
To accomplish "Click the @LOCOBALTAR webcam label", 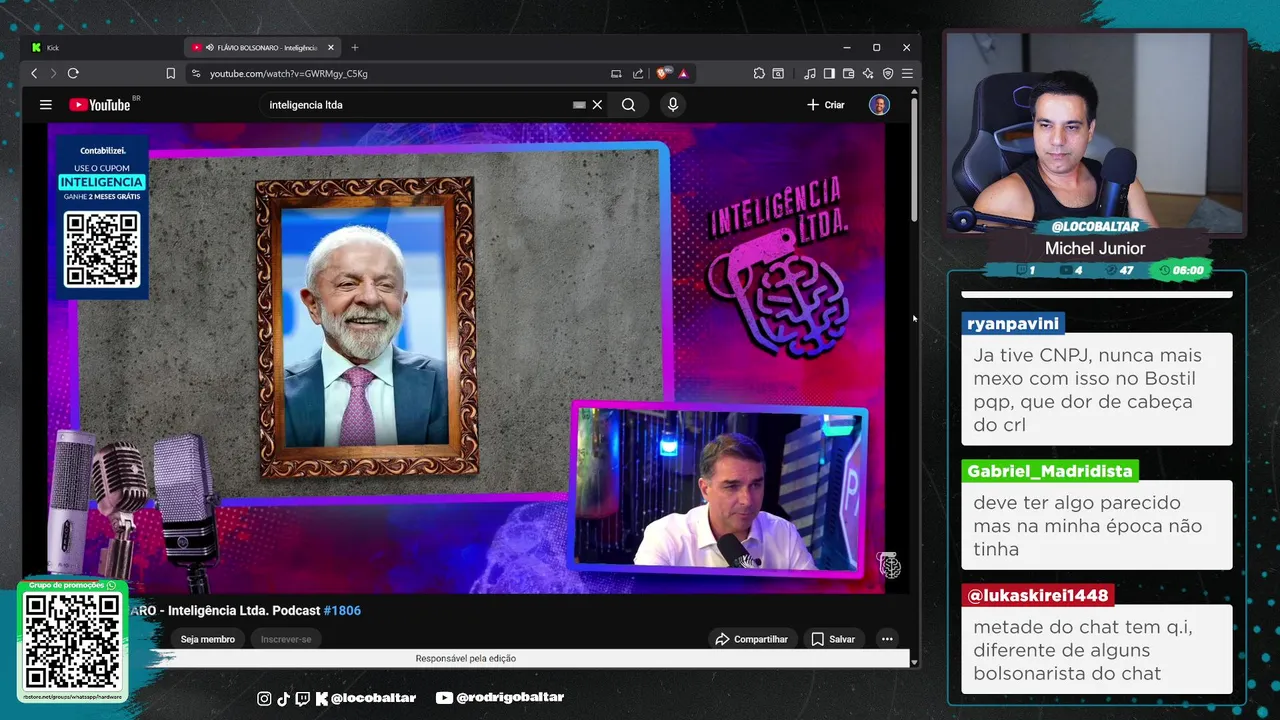I will (x=1095, y=227).
